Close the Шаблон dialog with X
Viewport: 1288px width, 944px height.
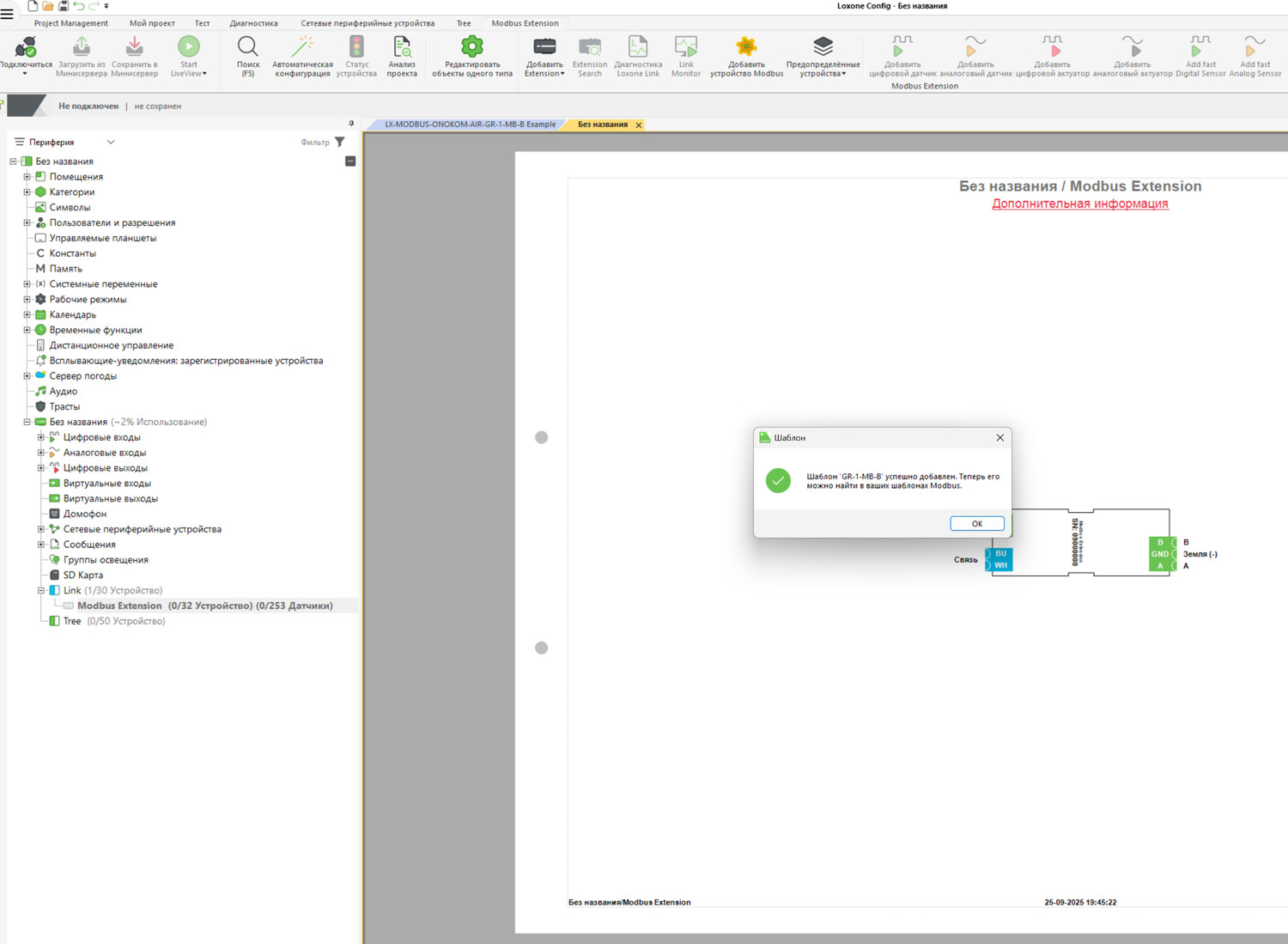pyautogui.click(x=999, y=438)
